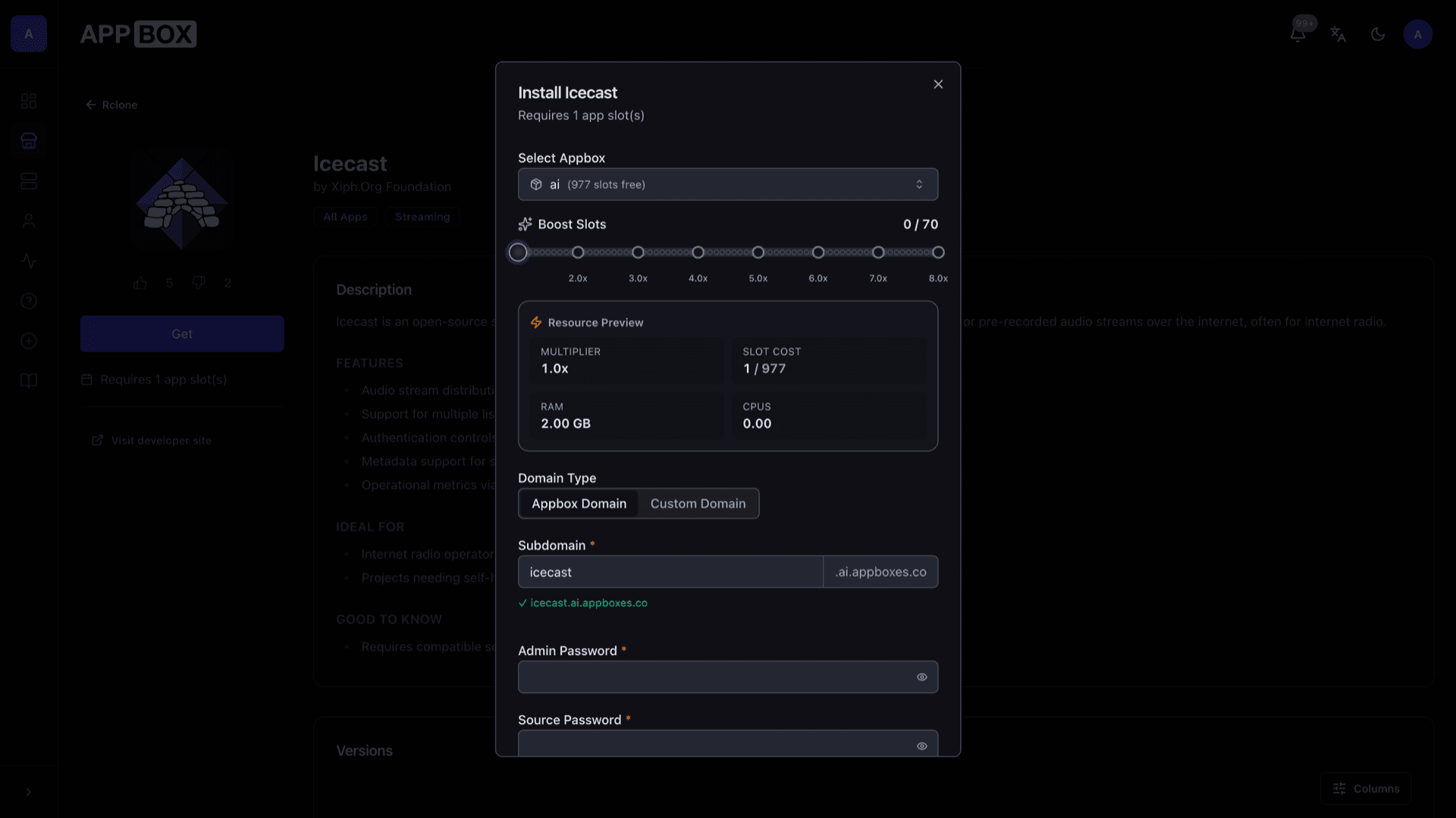Viewport: 1456px width, 818px height.
Task: Click the Multiplier 1.0x value
Action: [554, 368]
